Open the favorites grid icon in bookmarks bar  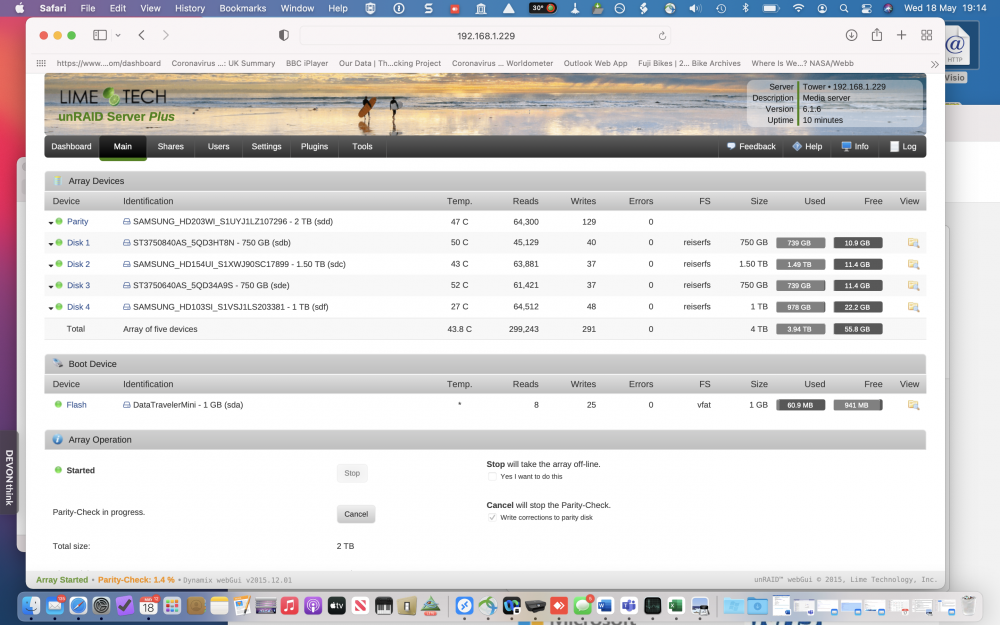tap(41, 63)
